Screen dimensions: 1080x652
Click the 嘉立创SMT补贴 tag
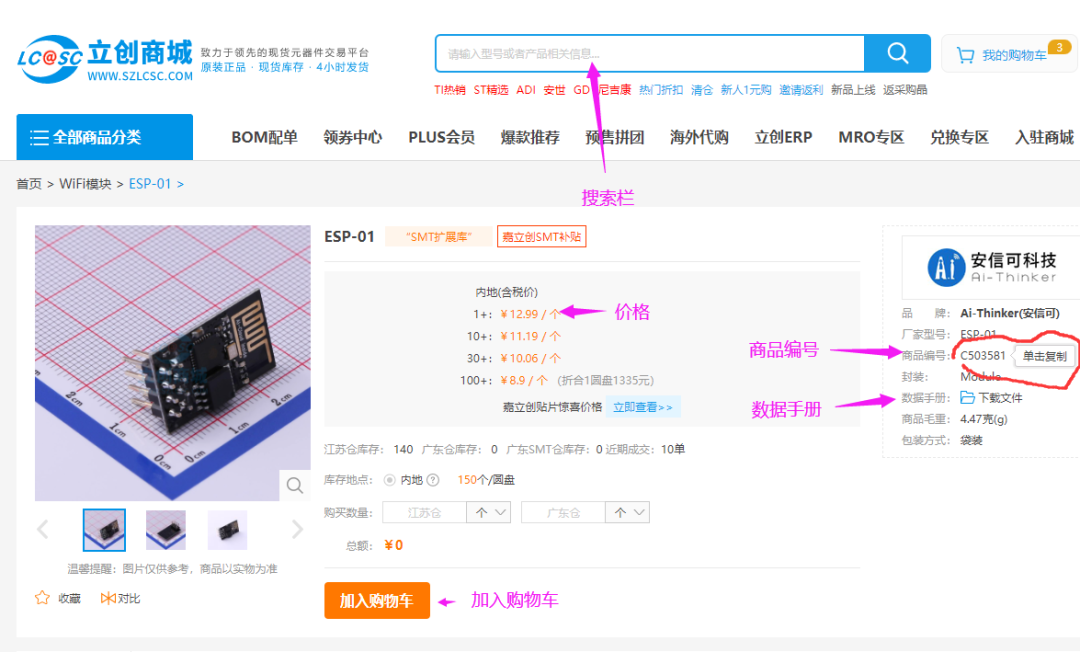[x=541, y=237]
